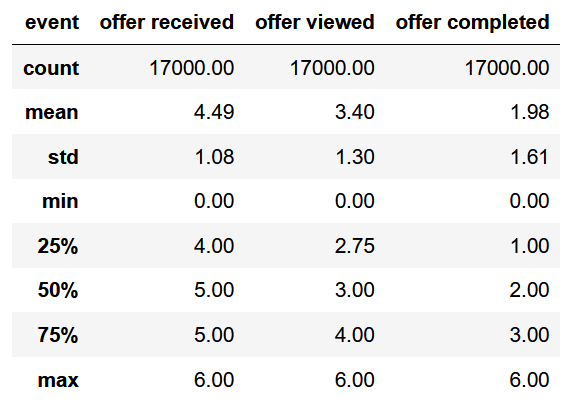Select the 'mean' row label
572x413 pixels.
(52, 112)
